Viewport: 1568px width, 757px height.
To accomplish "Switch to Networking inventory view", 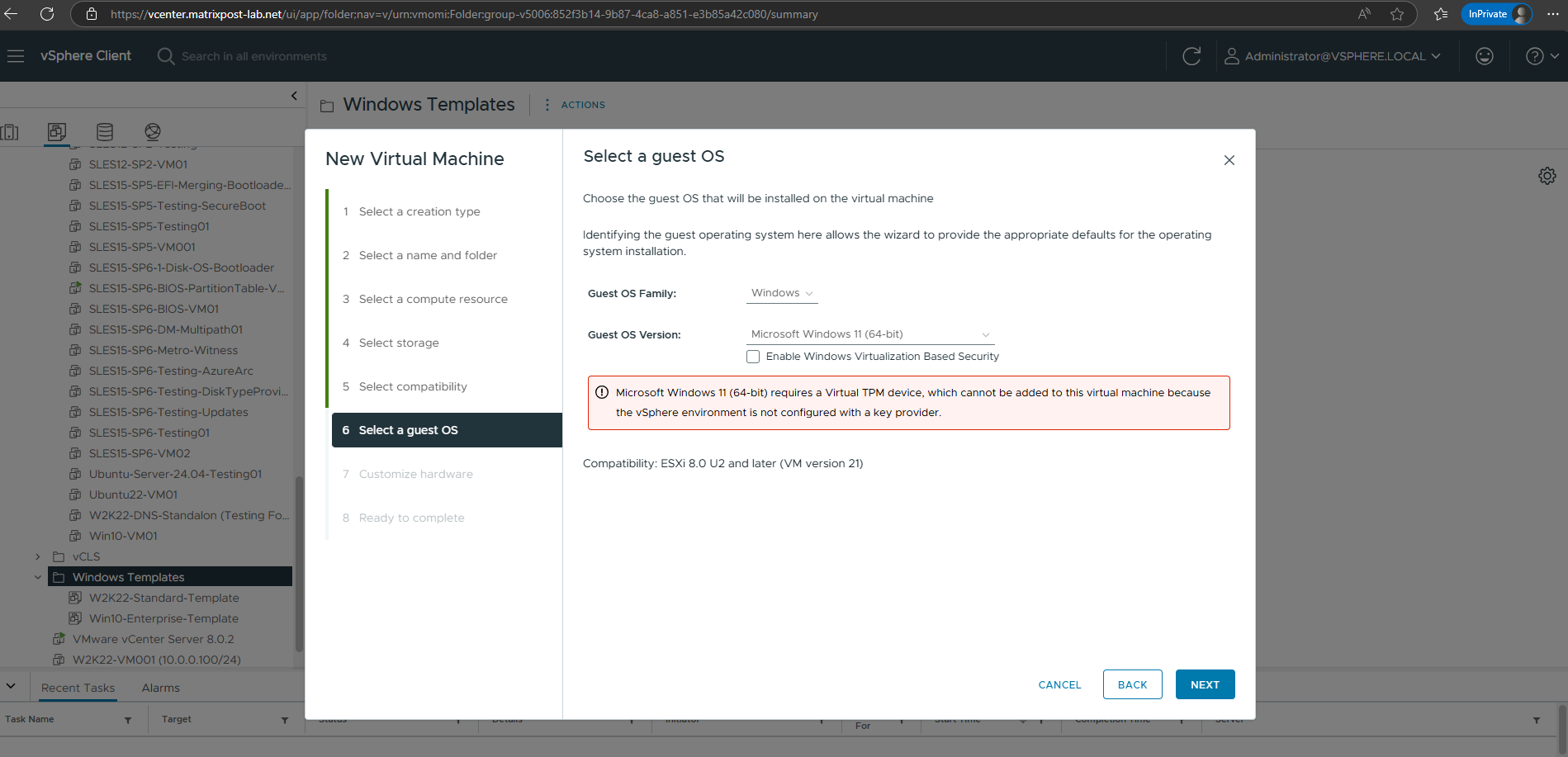I will click(x=153, y=132).
